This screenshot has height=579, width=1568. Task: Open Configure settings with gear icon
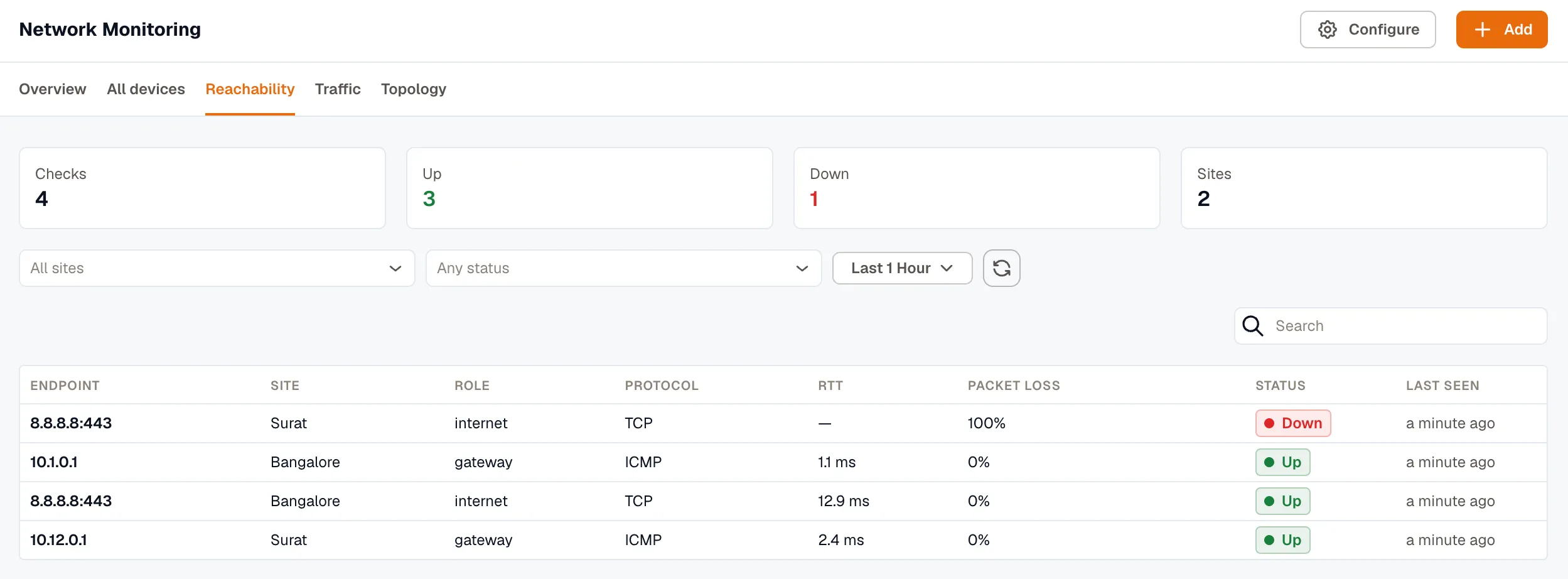point(1368,30)
